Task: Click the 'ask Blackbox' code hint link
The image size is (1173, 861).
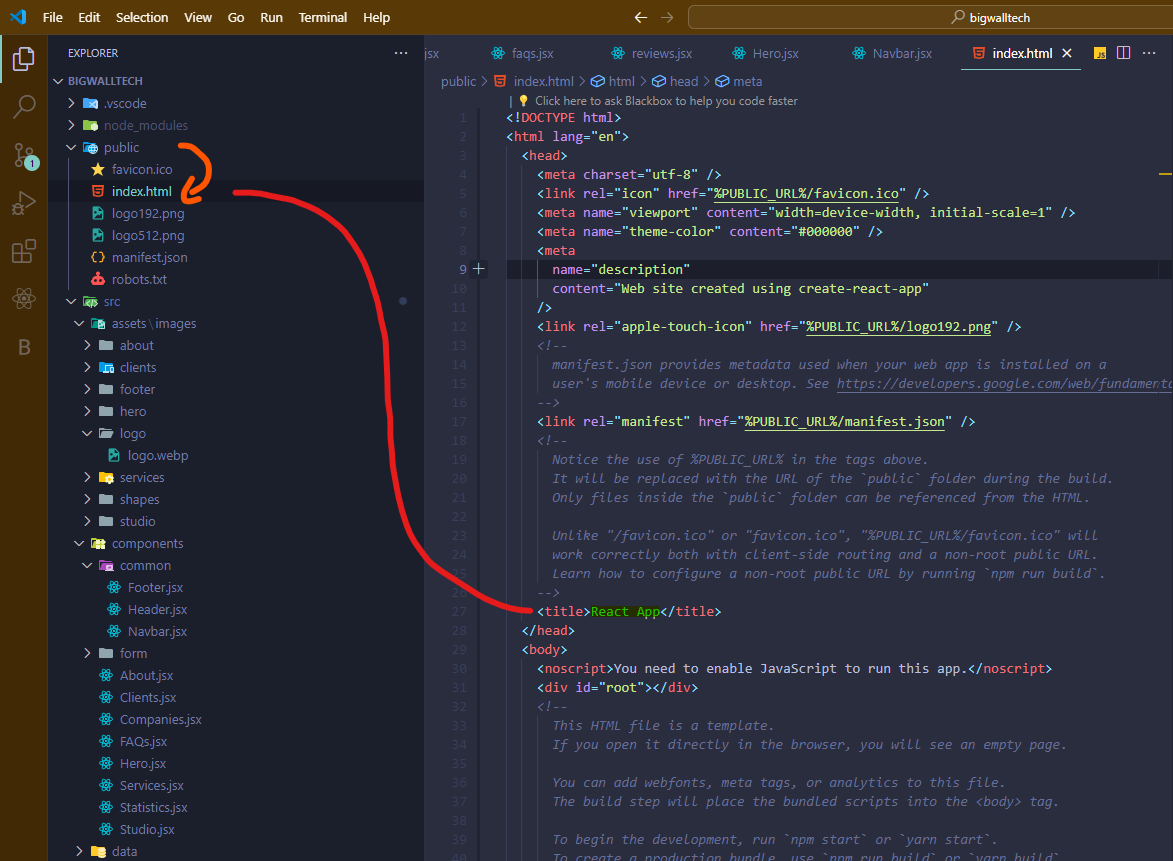Action: (x=665, y=101)
